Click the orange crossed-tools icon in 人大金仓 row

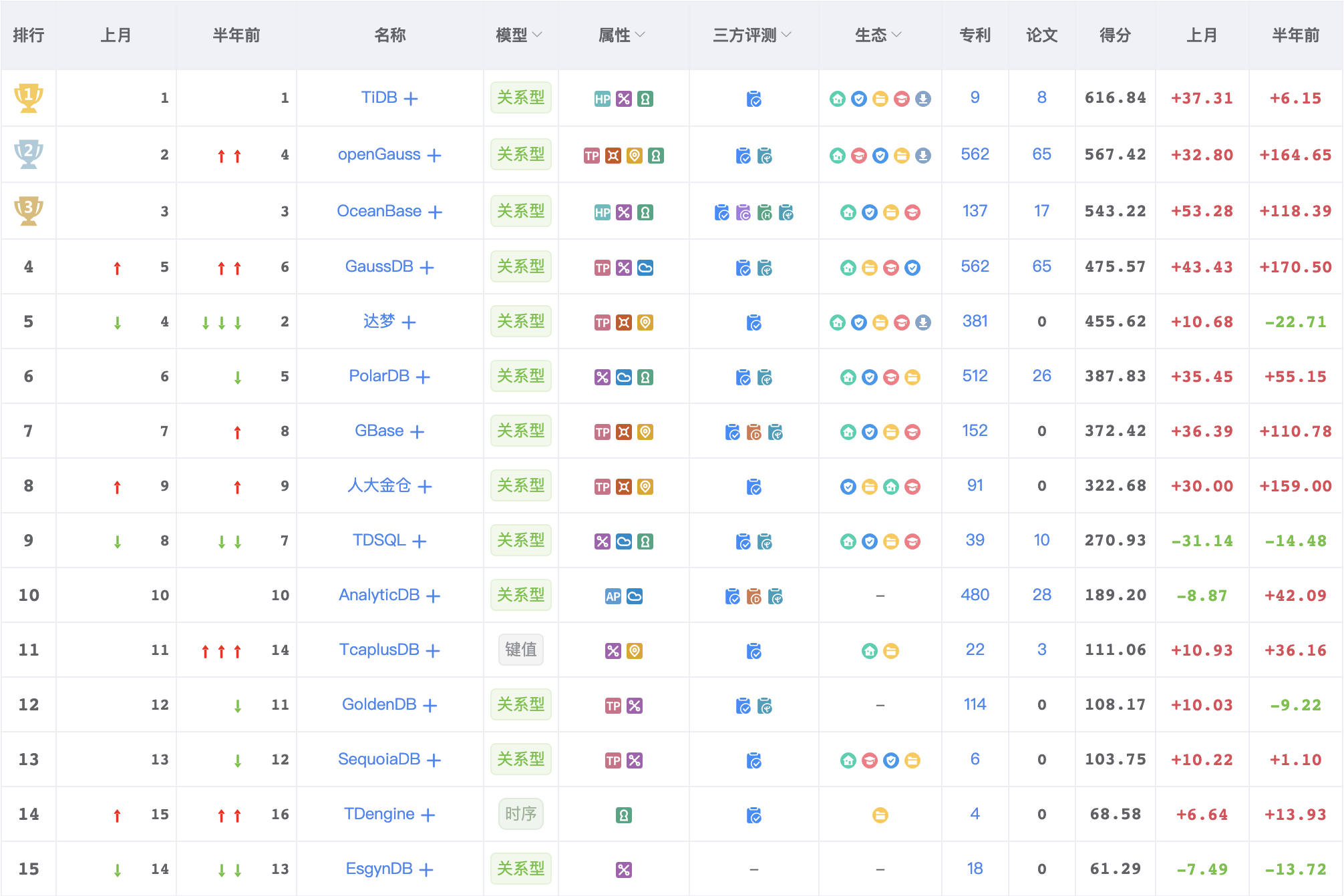point(624,487)
